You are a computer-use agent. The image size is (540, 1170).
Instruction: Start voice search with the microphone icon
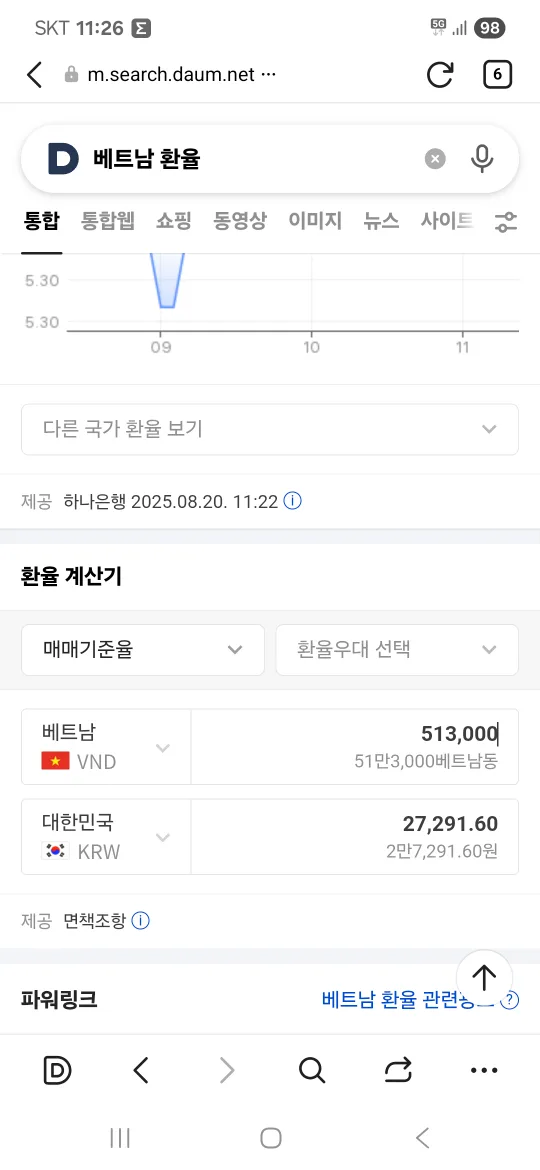coord(483,158)
